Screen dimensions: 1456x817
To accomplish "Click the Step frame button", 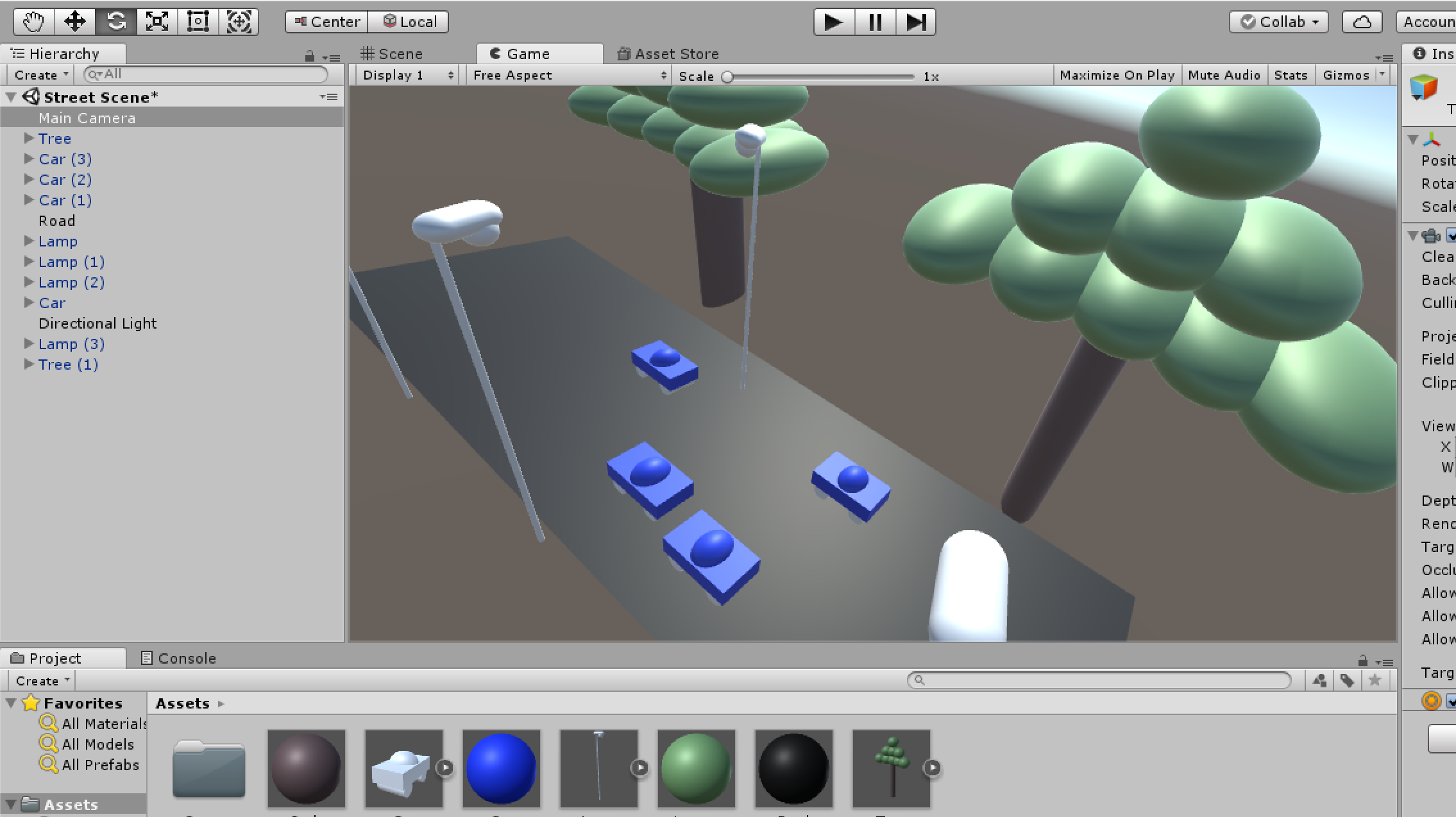I will tap(915, 22).
